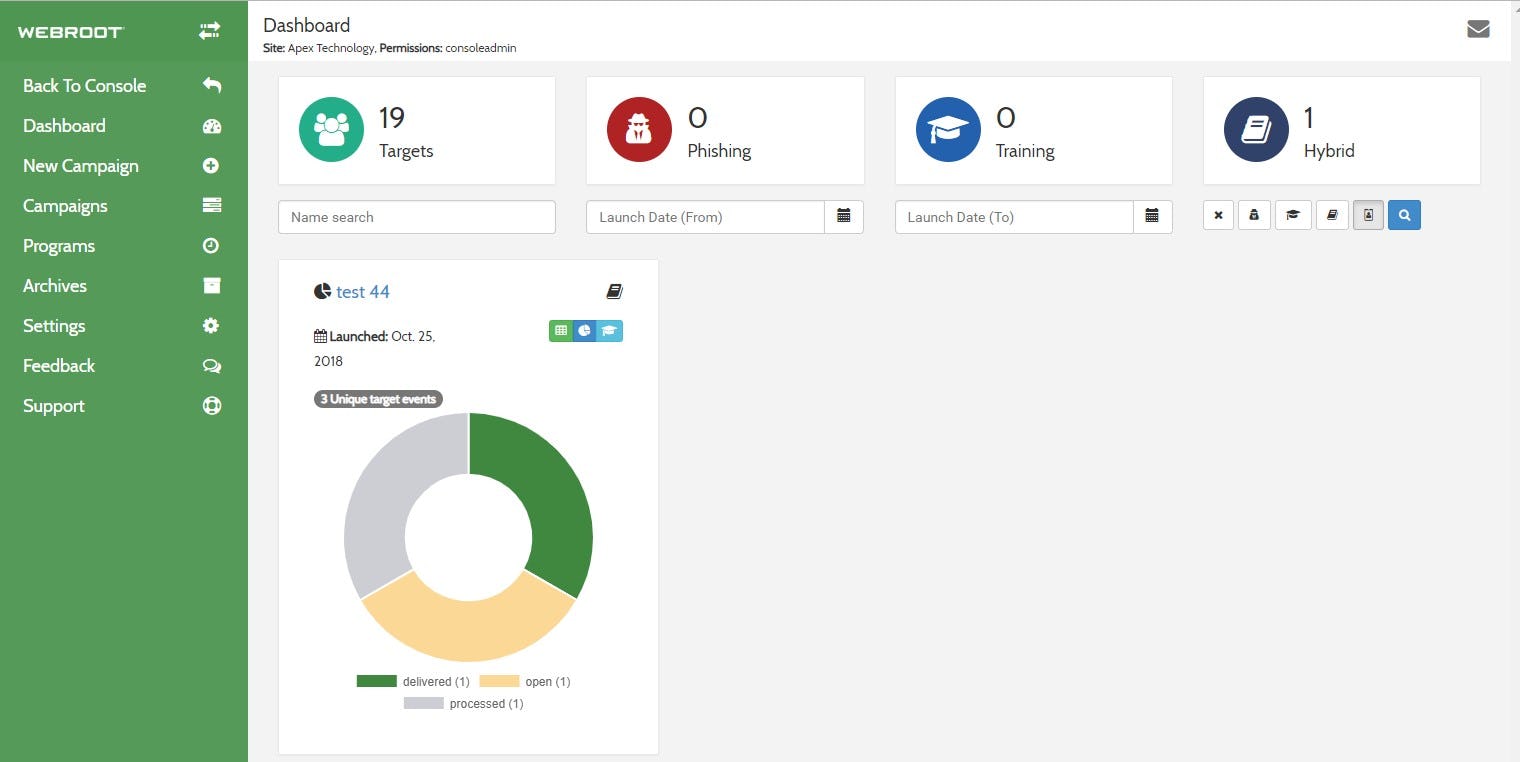The width and height of the screenshot is (1520, 762).
Task: Expand the test 44 hybrid book details icon
Action: tap(615, 291)
